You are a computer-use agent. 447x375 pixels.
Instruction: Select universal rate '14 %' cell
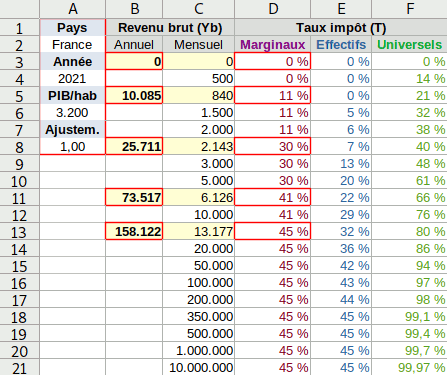coord(409,78)
